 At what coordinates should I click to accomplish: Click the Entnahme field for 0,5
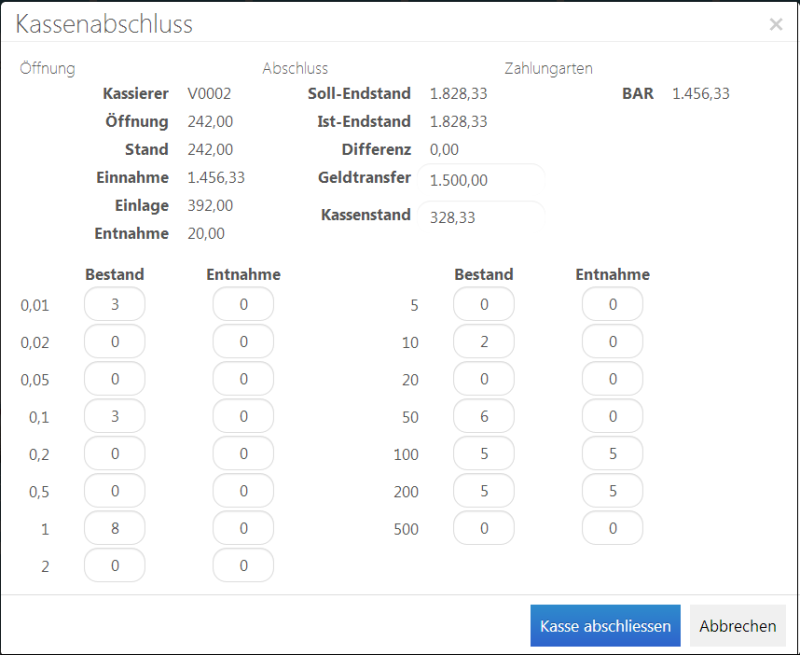click(x=243, y=490)
